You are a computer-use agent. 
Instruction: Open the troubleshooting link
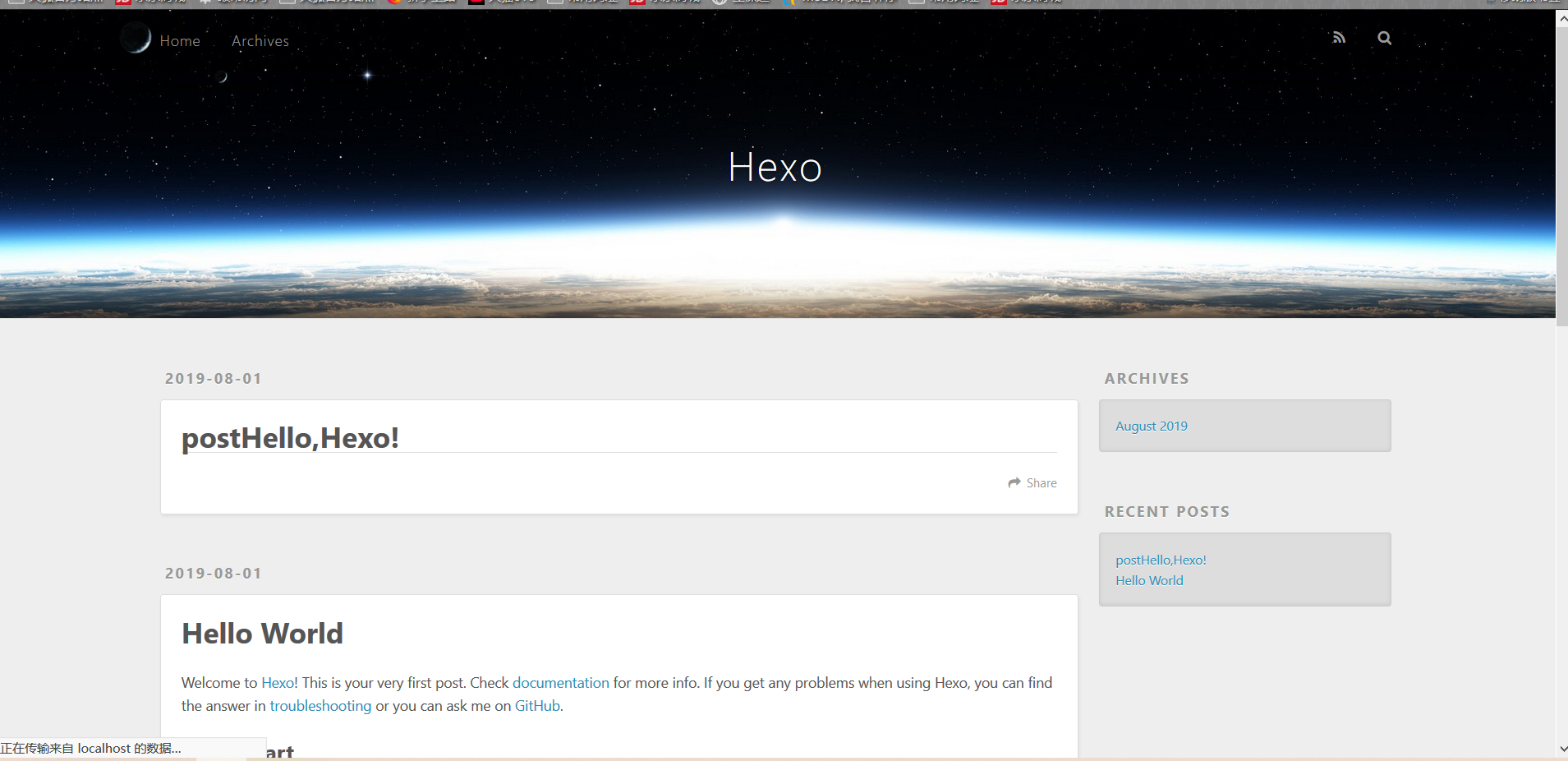[x=320, y=706]
